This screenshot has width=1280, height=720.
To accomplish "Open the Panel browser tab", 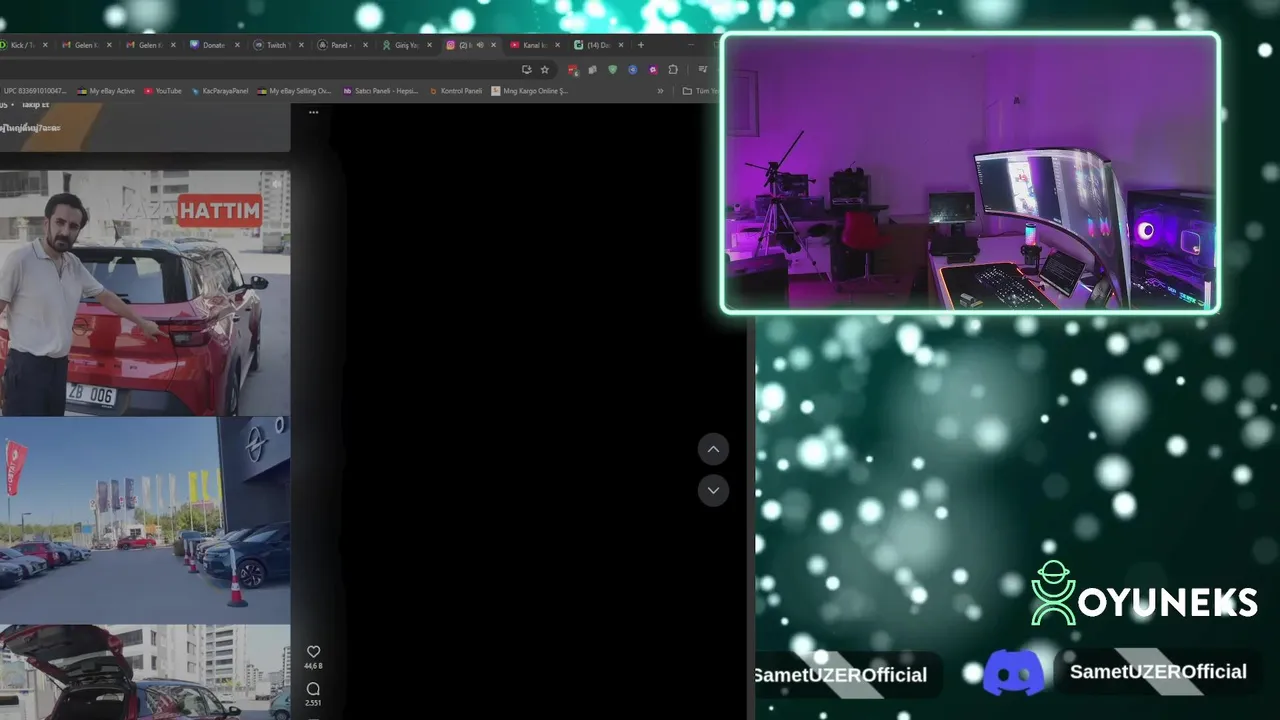I will pyautogui.click(x=341, y=45).
